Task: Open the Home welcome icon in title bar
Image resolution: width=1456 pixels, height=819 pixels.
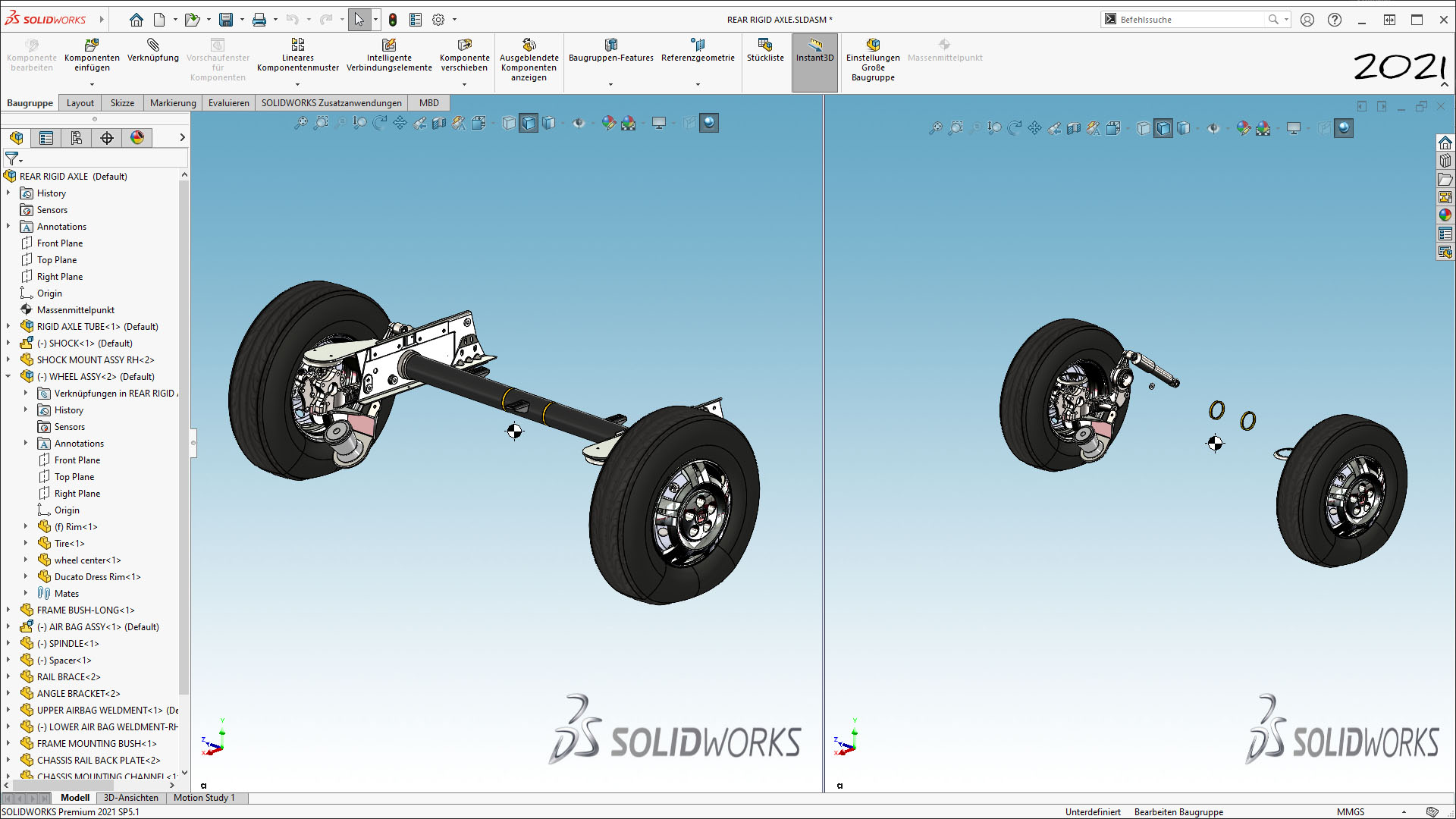Action: (136, 20)
